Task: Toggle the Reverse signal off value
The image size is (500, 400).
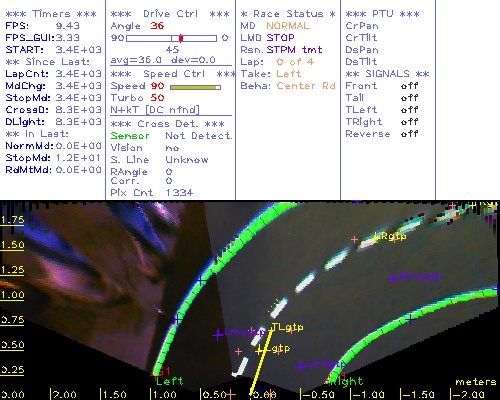Action: point(409,134)
